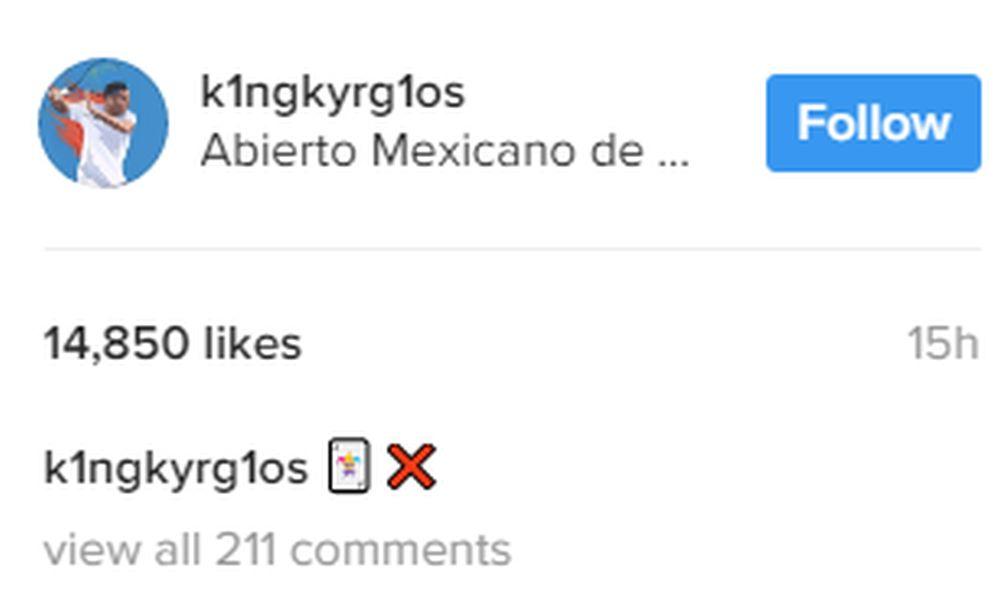The image size is (1000, 603).
Task: Open the tennis player avatar thumbnail
Action: pyautogui.click(x=103, y=123)
